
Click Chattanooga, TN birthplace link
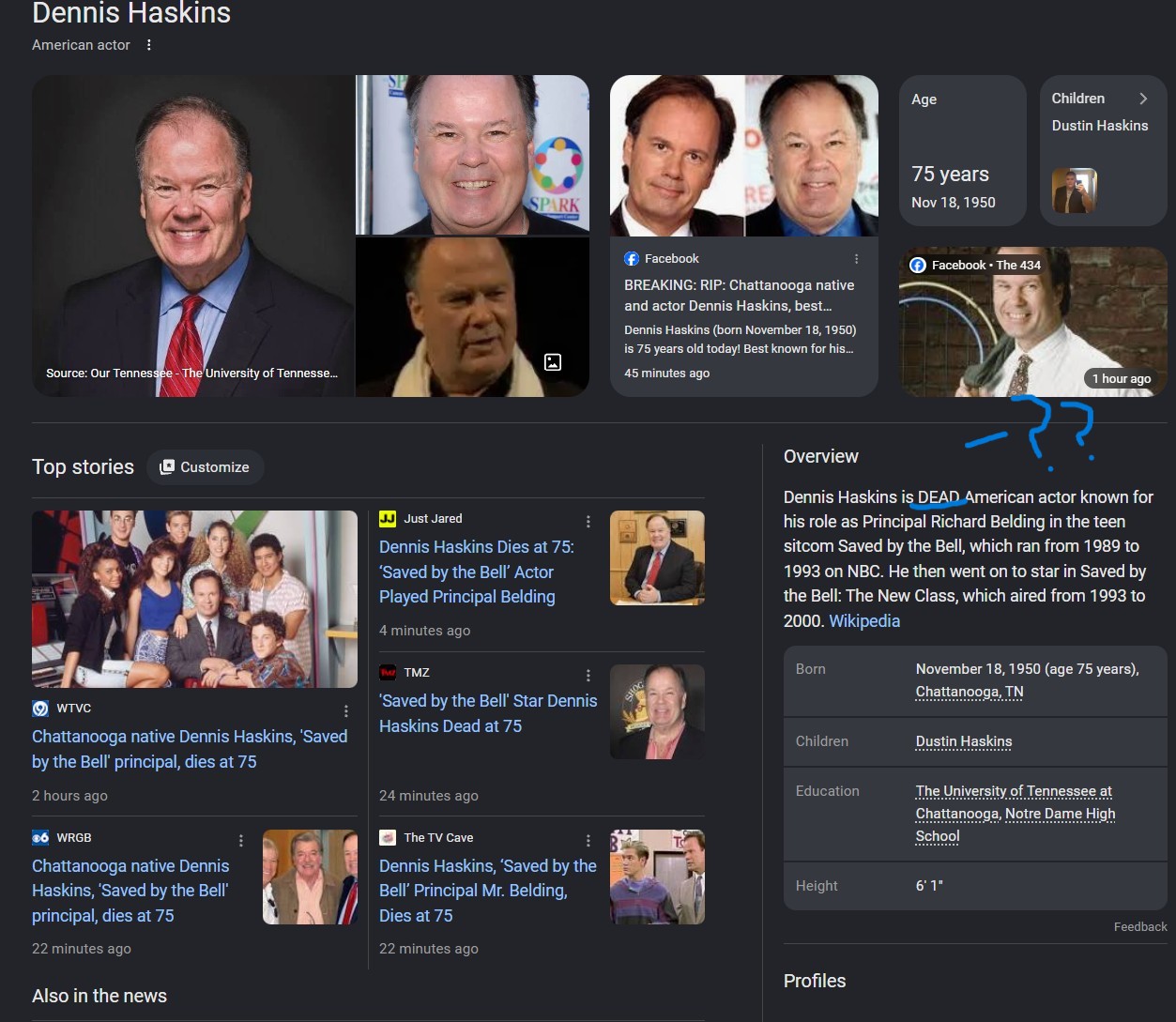(x=970, y=693)
